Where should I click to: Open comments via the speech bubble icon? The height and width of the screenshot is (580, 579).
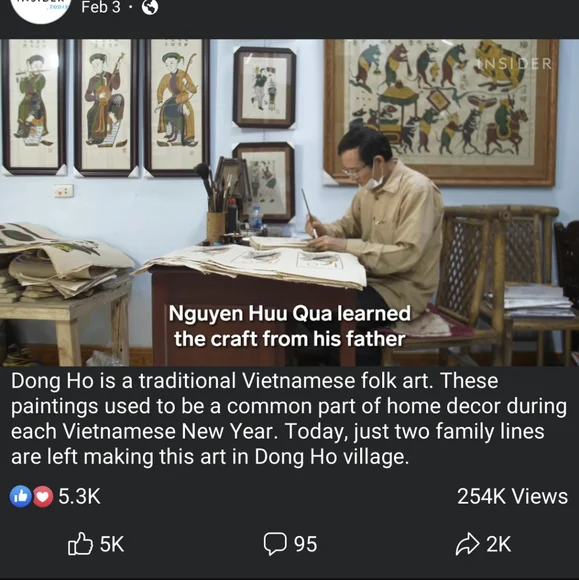[275, 544]
